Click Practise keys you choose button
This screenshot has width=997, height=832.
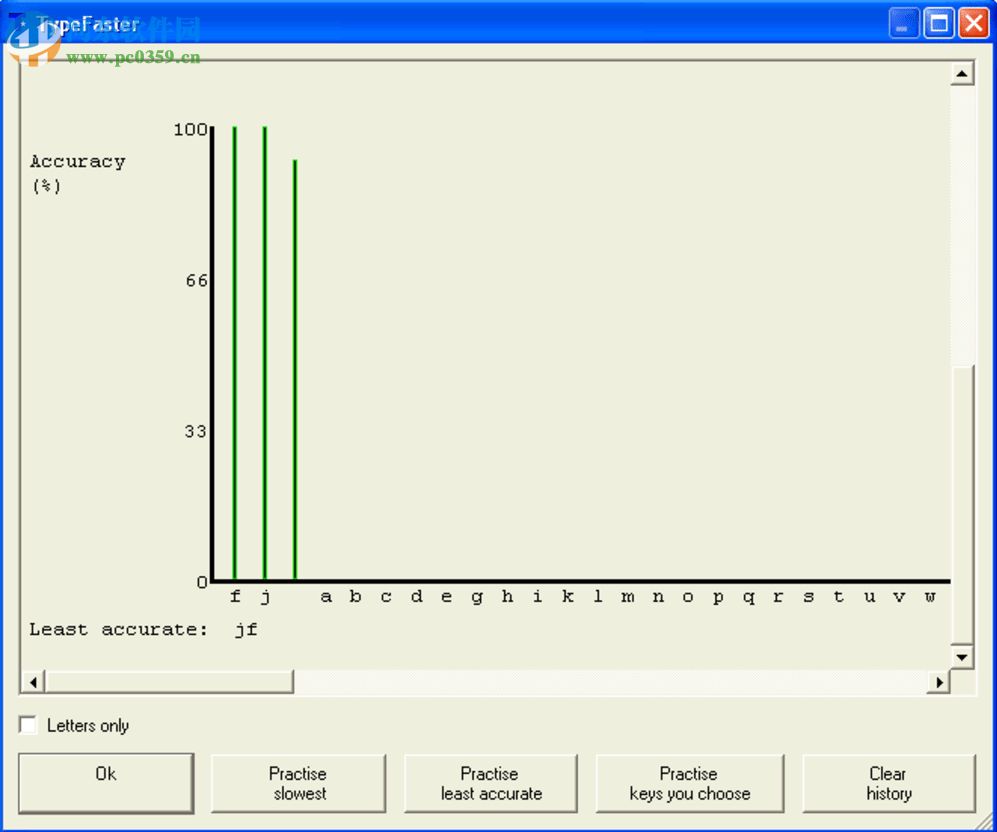click(x=690, y=783)
